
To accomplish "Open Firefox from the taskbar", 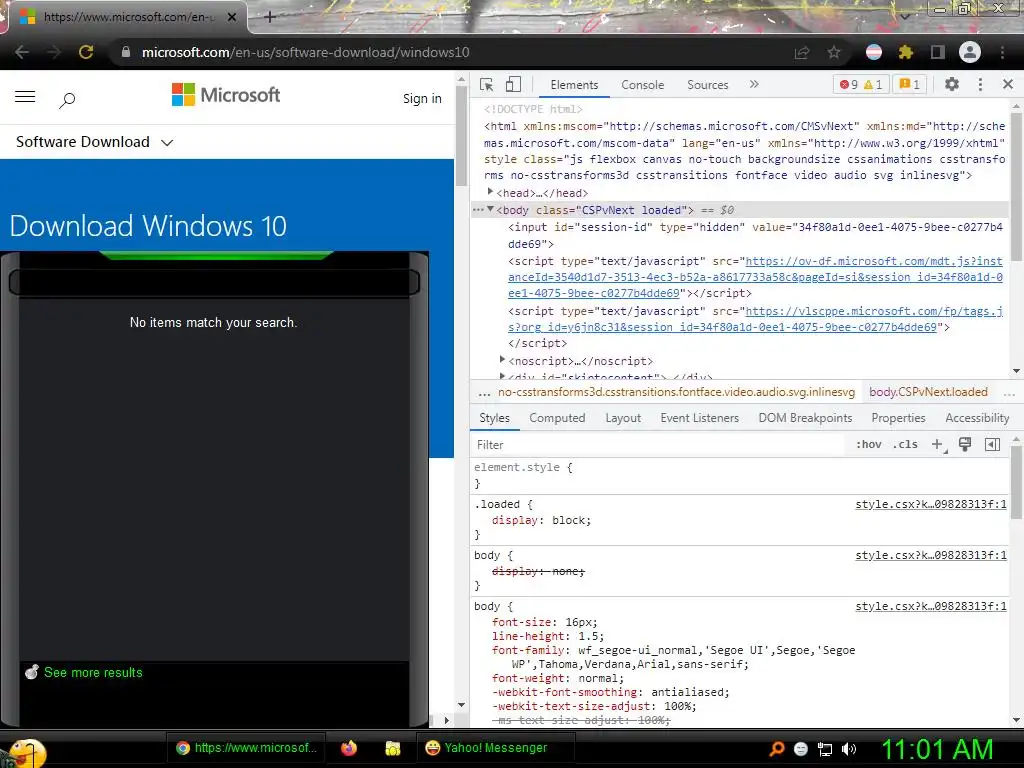I will [x=349, y=748].
